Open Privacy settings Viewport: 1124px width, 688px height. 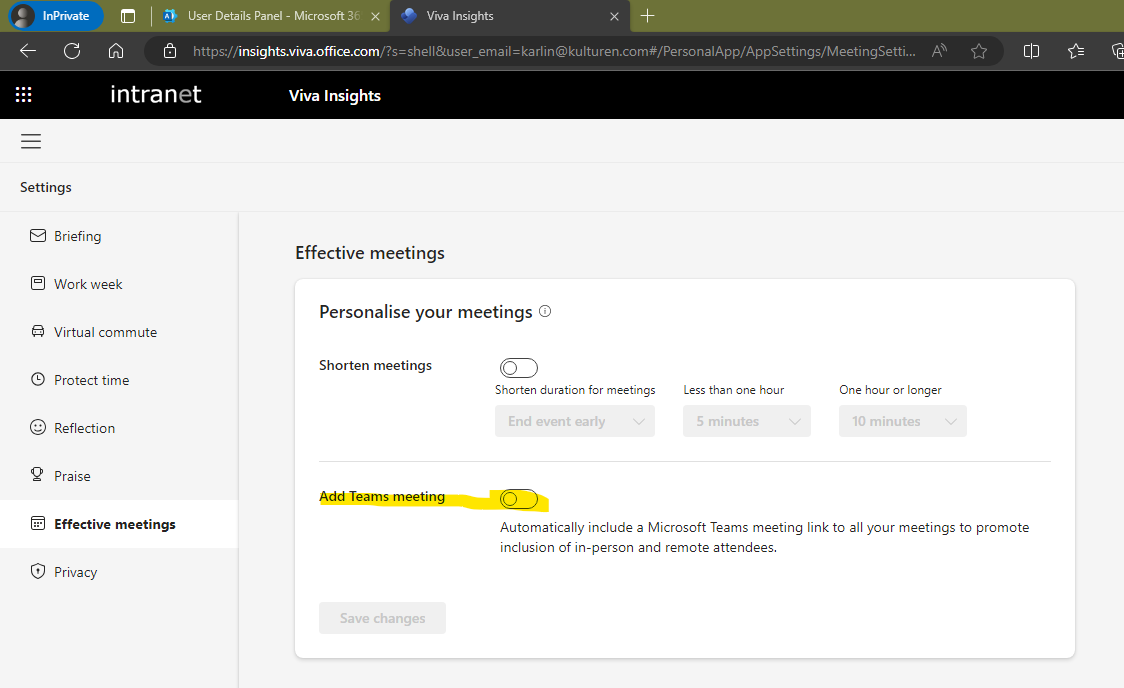click(x=119, y=572)
